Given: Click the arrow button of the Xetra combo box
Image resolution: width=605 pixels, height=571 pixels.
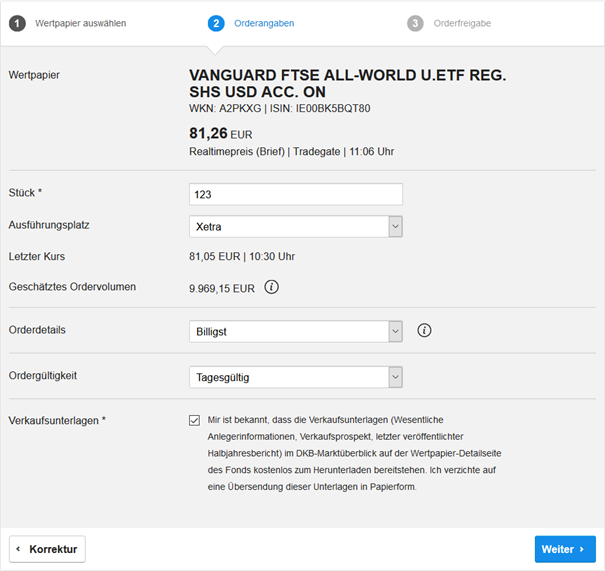Looking at the screenshot, I should (395, 226).
